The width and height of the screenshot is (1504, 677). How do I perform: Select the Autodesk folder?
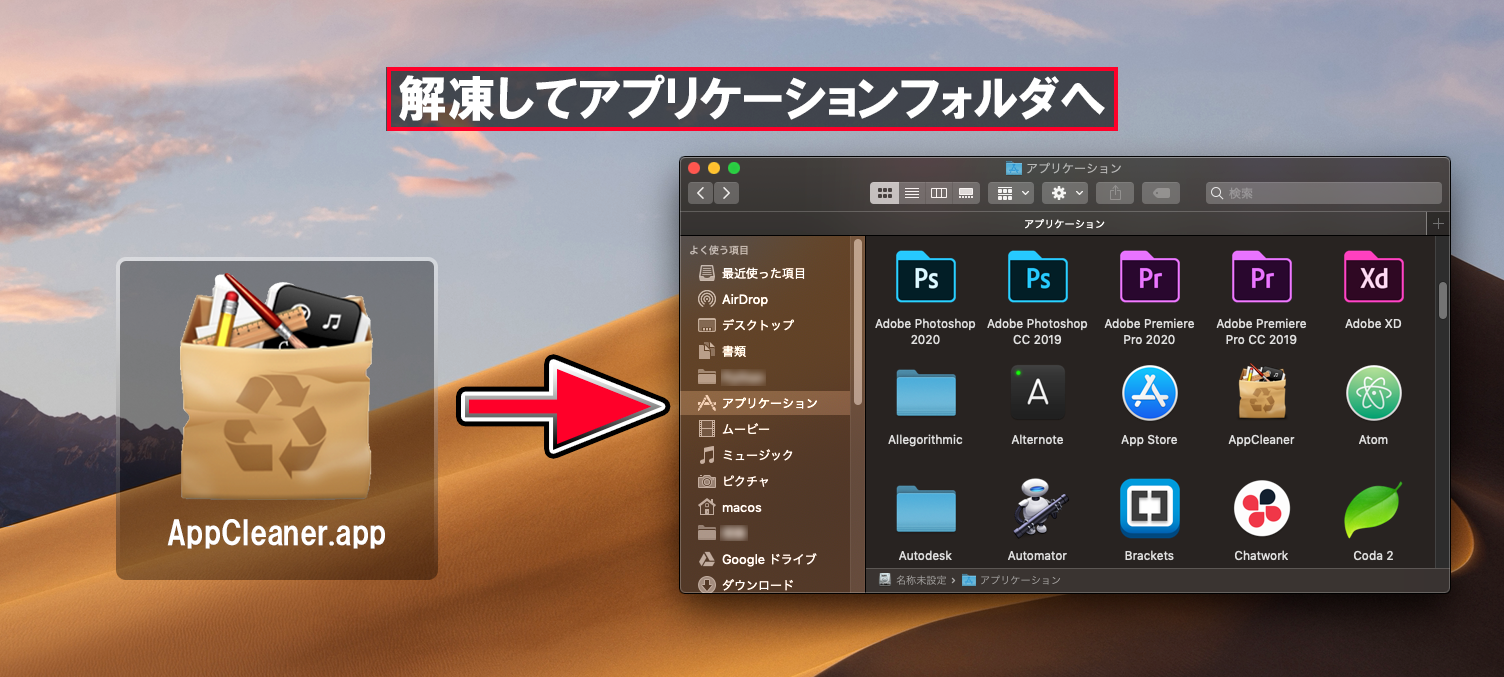pos(925,509)
